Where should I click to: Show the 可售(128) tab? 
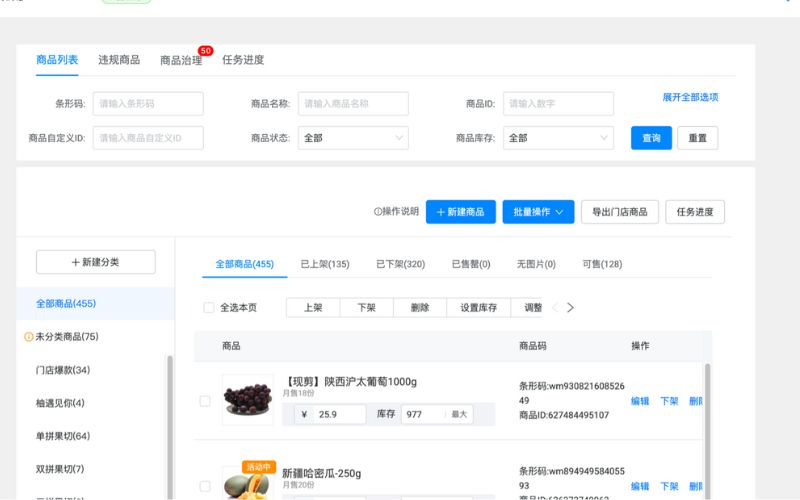(602, 264)
